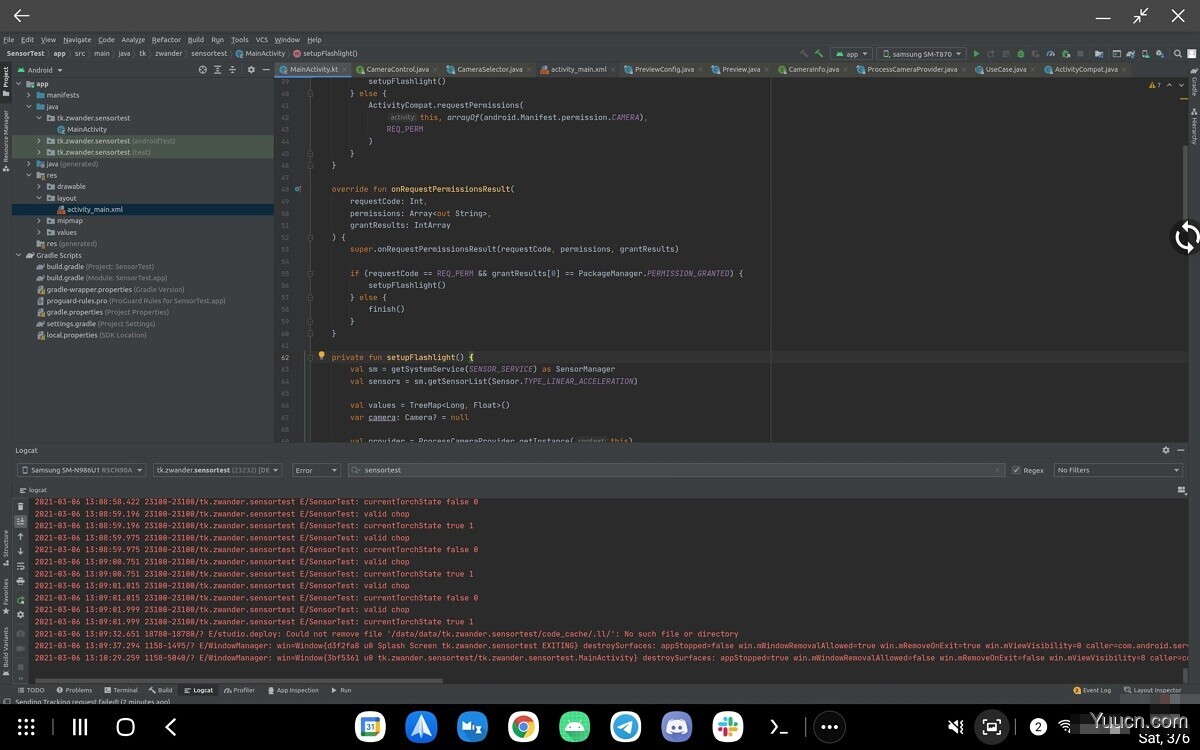Expand the manifests folder

pos(29,95)
